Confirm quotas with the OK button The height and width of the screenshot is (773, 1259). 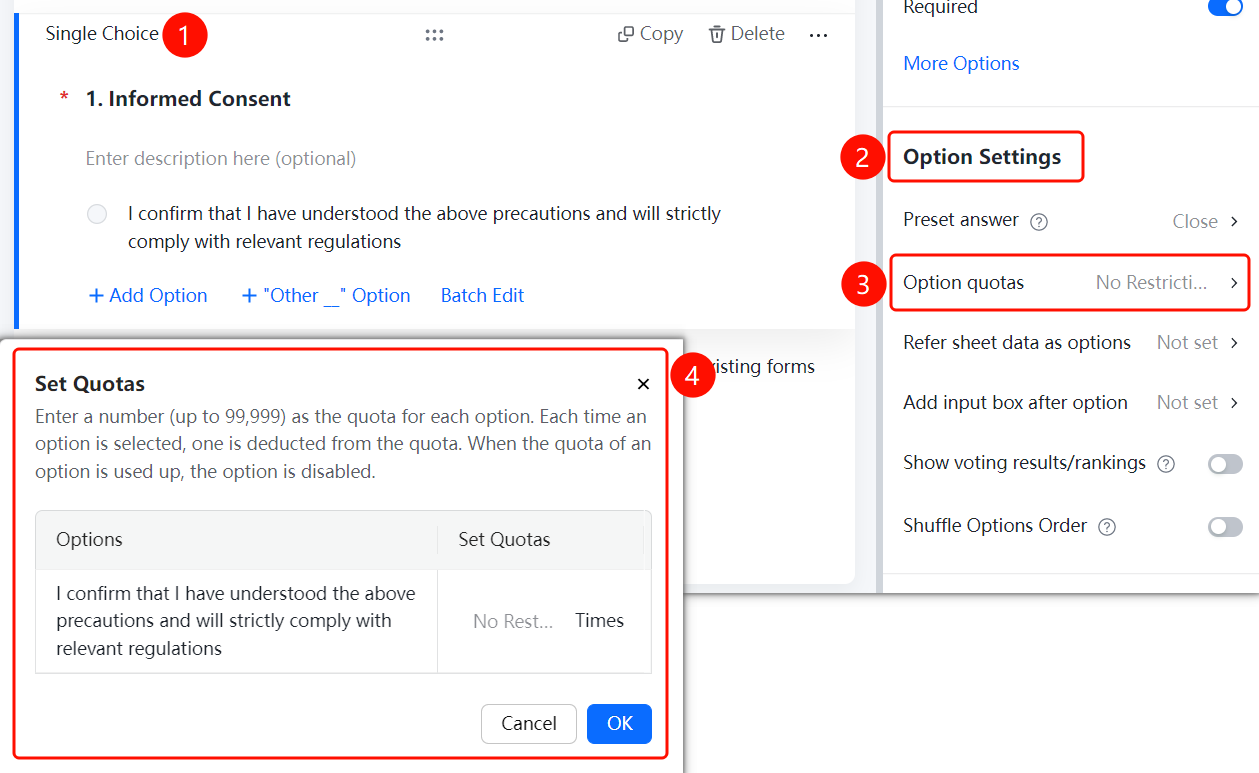(619, 724)
